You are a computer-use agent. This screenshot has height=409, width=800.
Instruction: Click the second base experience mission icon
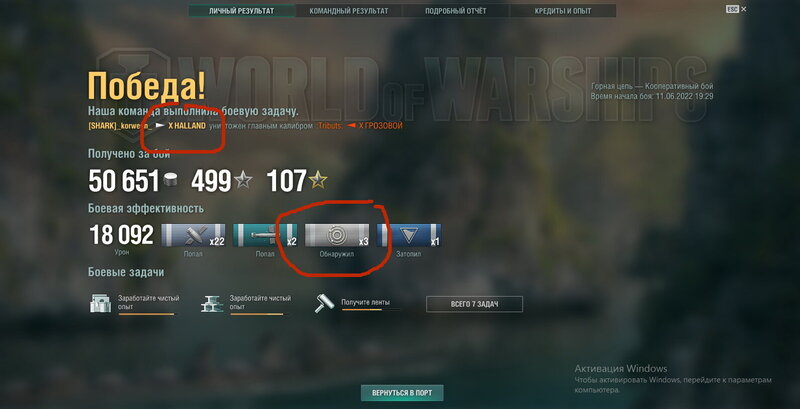click(x=212, y=303)
